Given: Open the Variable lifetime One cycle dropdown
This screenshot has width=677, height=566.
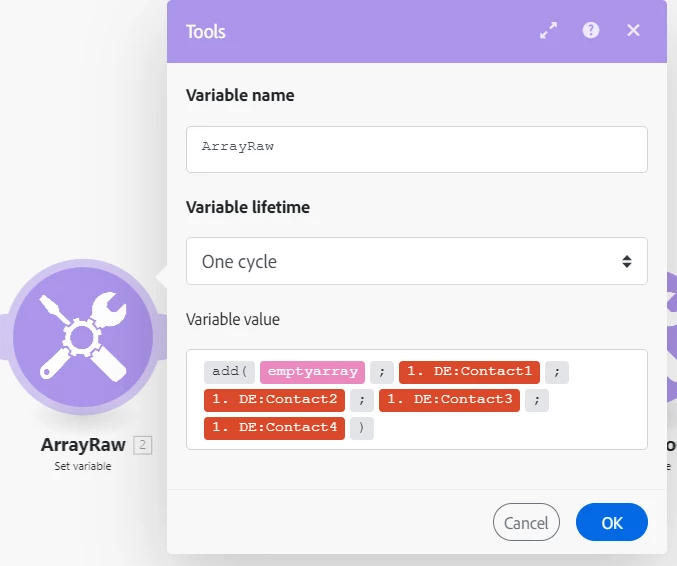Looking at the screenshot, I should pyautogui.click(x=417, y=261).
